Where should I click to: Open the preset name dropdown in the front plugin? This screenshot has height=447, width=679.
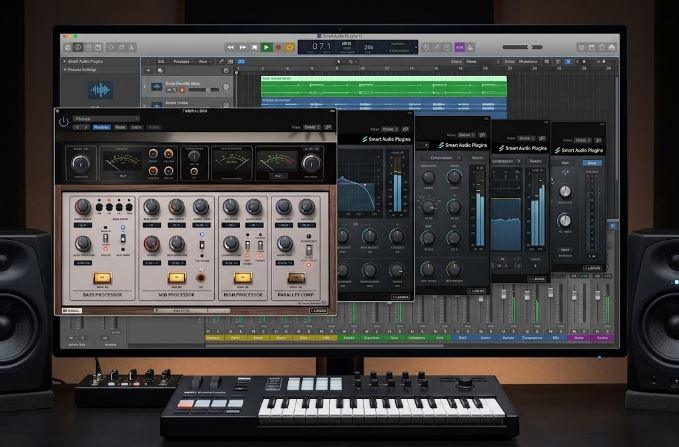click(x=107, y=118)
